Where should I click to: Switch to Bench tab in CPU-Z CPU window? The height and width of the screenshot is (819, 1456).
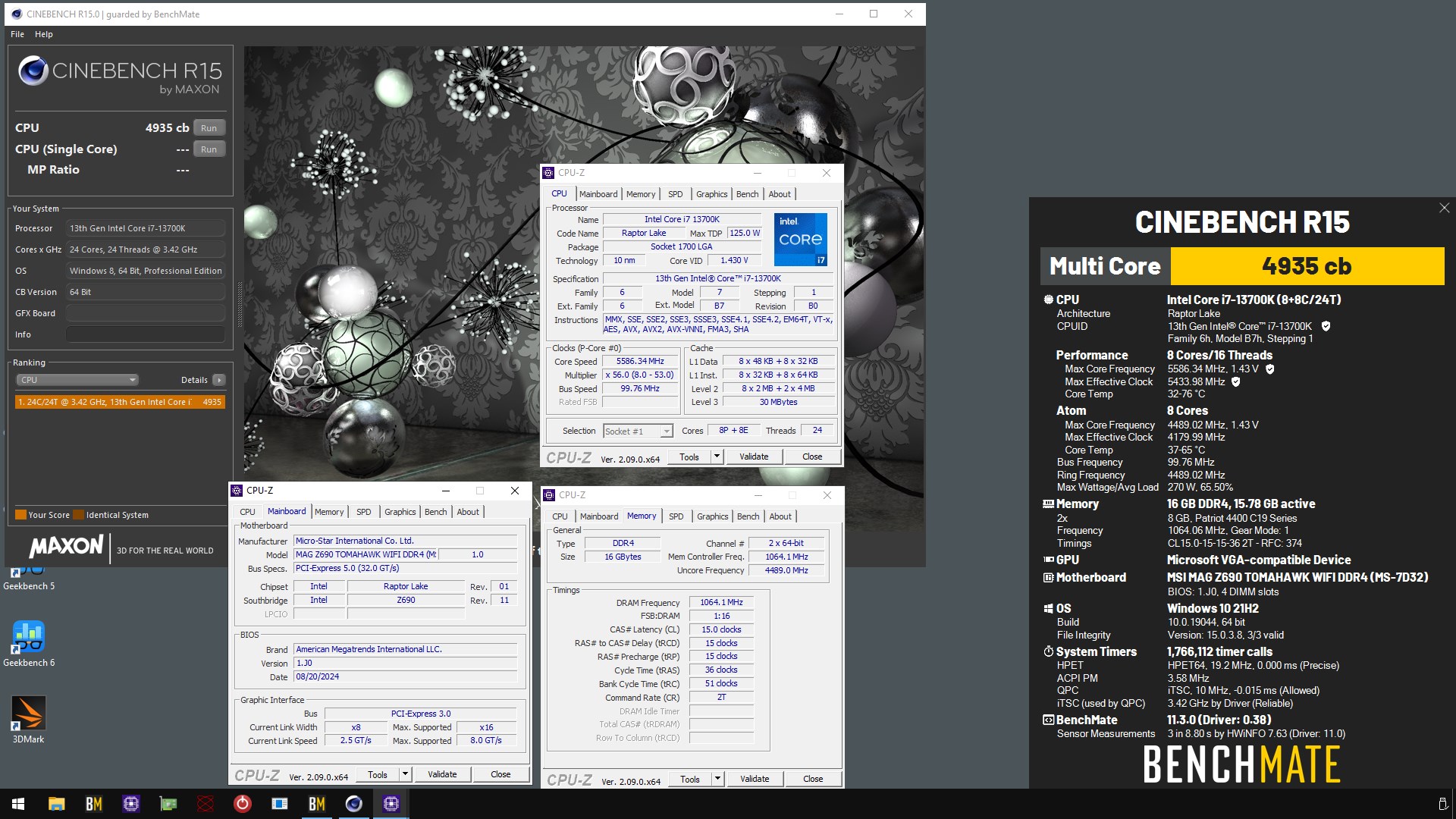tap(747, 194)
